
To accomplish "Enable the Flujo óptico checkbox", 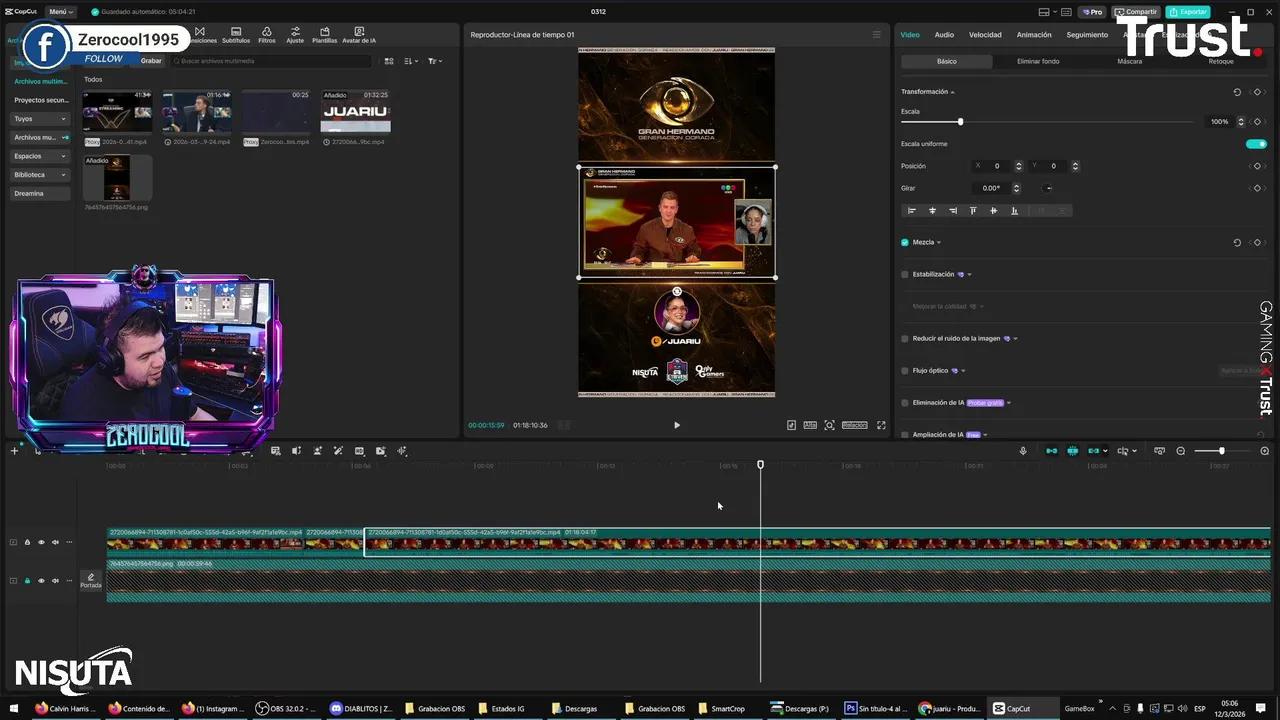I will click(905, 370).
